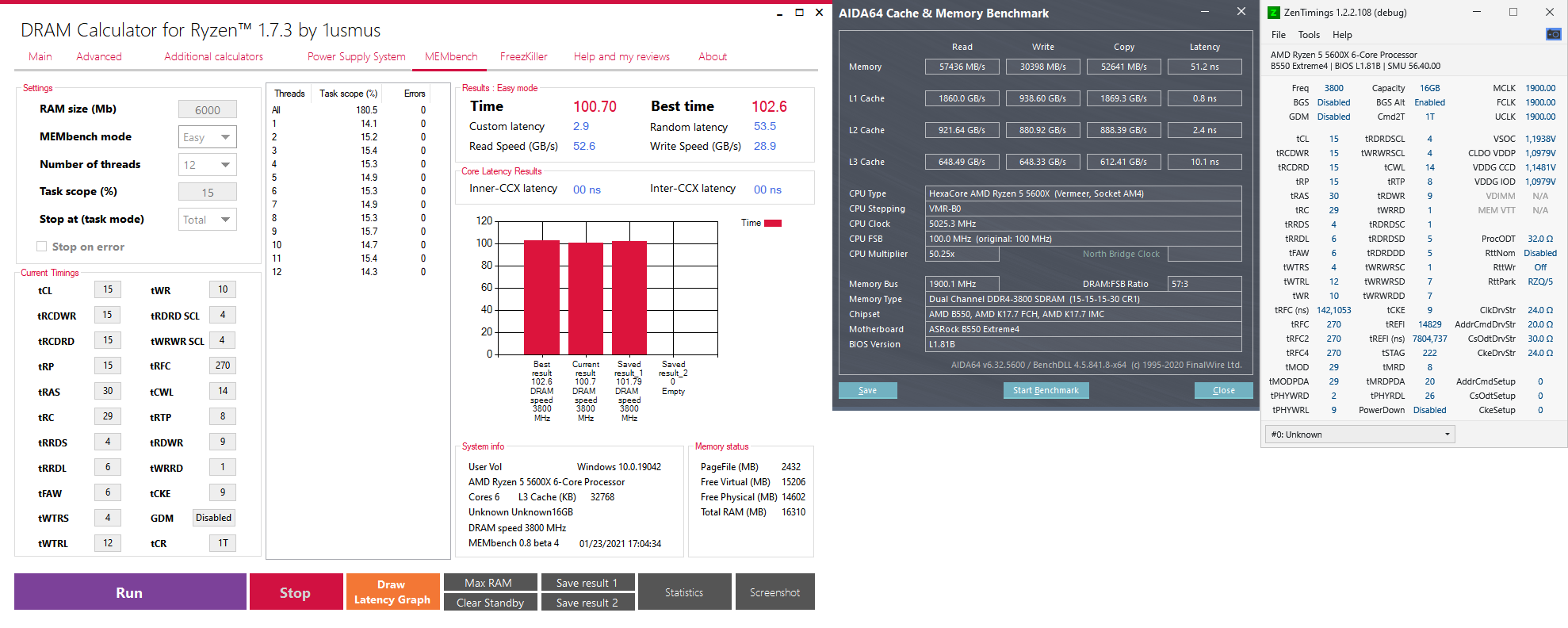
Task: Click the Close button at AIDA64 bottom right
Action: pos(1224,390)
